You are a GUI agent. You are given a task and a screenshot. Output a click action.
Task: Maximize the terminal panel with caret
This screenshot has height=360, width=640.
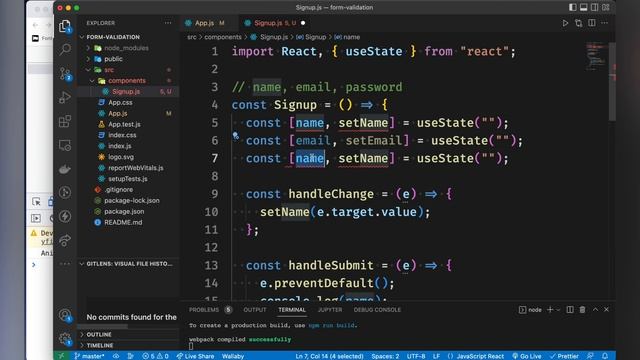(596, 310)
